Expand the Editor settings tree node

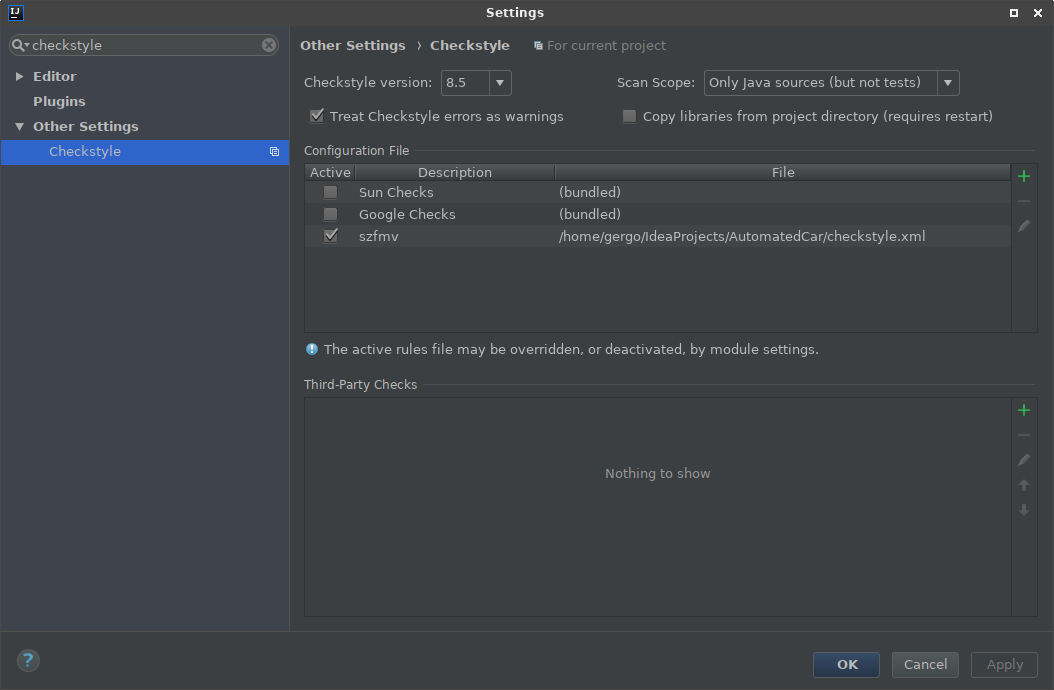coord(19,76)
